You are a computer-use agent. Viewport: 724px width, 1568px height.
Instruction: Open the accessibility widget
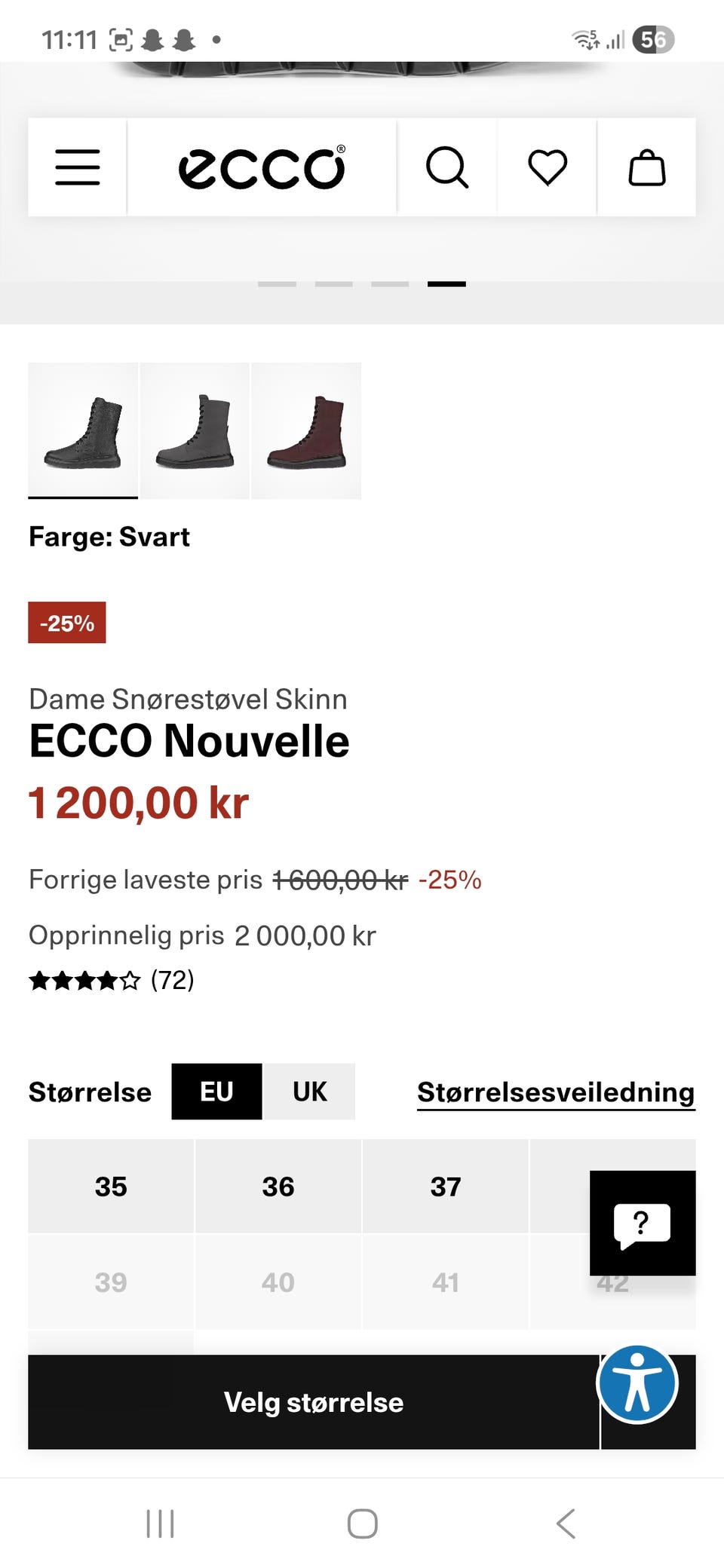(637, 1384)
